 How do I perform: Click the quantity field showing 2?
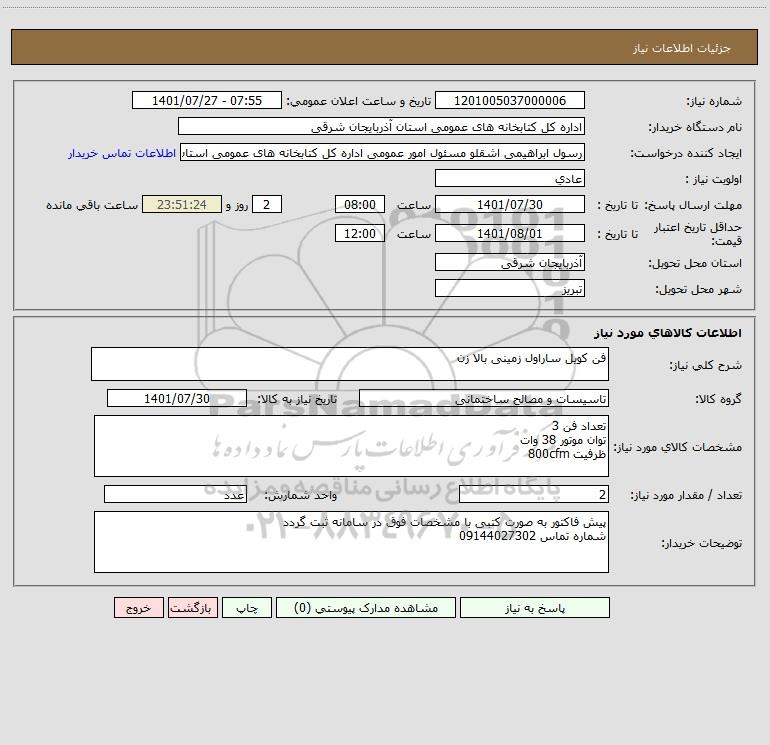click(534, 495)
